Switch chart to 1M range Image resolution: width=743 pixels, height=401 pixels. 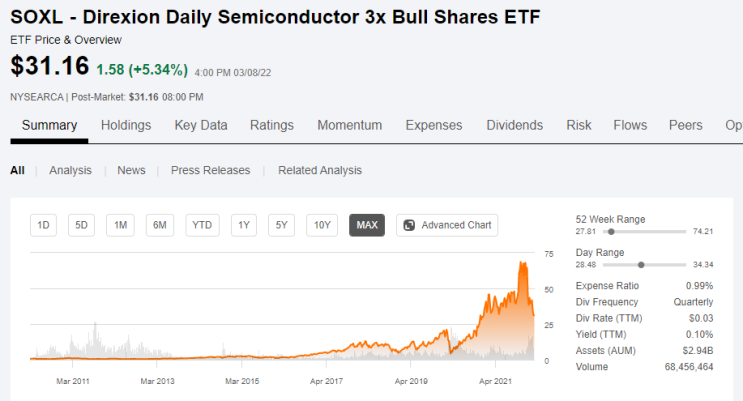(x=120, y=225)
